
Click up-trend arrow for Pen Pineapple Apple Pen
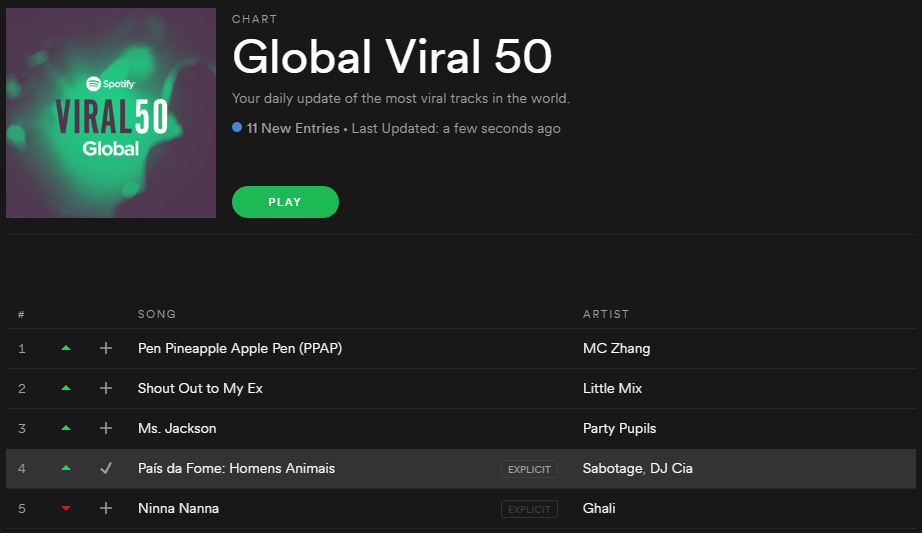(66, 348)
